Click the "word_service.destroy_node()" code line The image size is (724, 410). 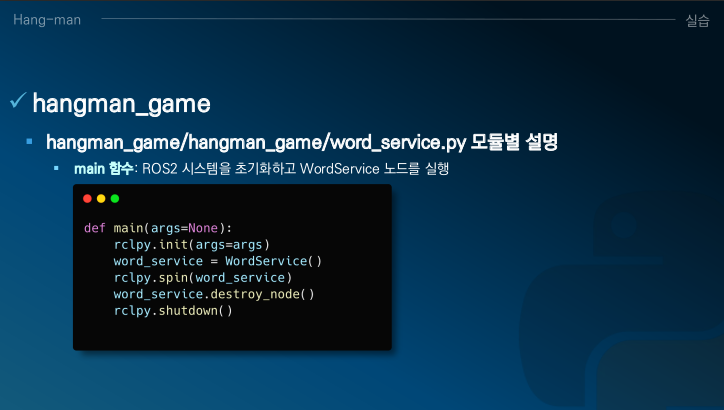click(214, 294)
